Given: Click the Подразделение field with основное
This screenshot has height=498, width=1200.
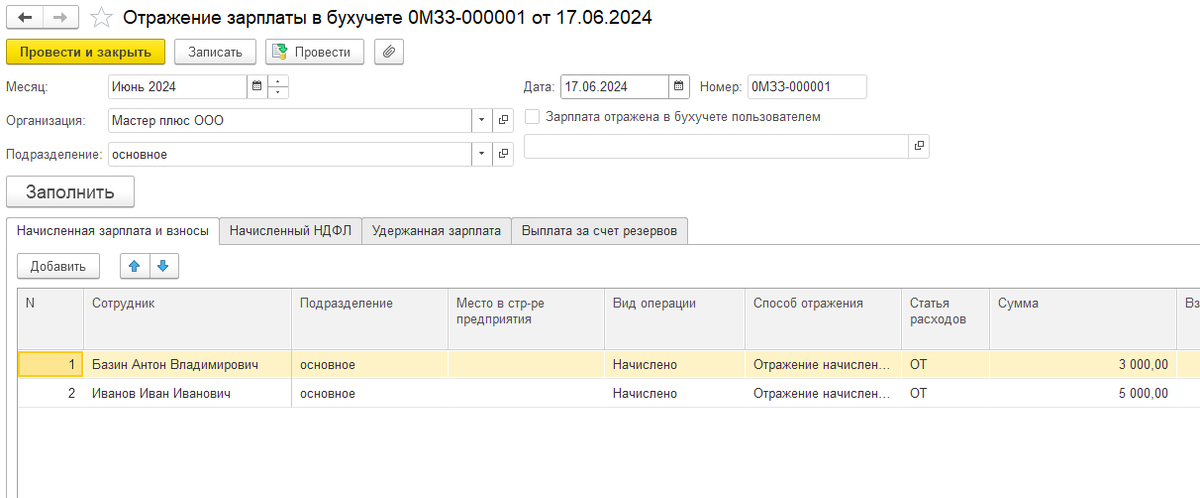Looking at the screenshot, I should coord(289,155).
